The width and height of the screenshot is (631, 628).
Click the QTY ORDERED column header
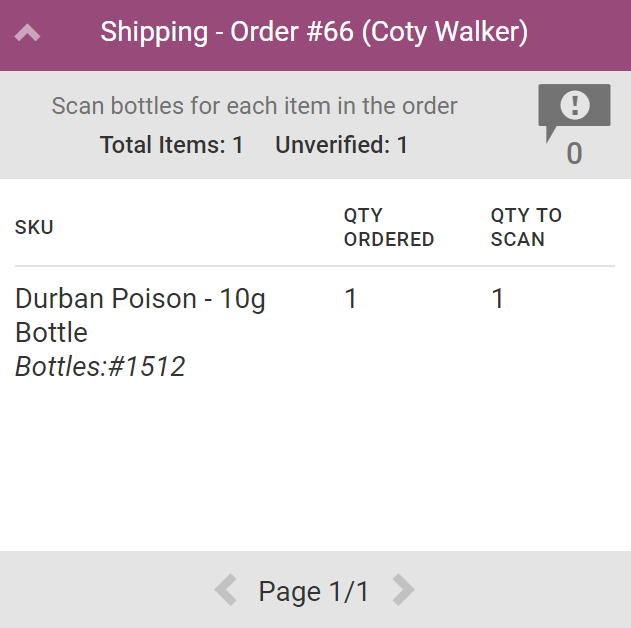[x=388, y=227]
